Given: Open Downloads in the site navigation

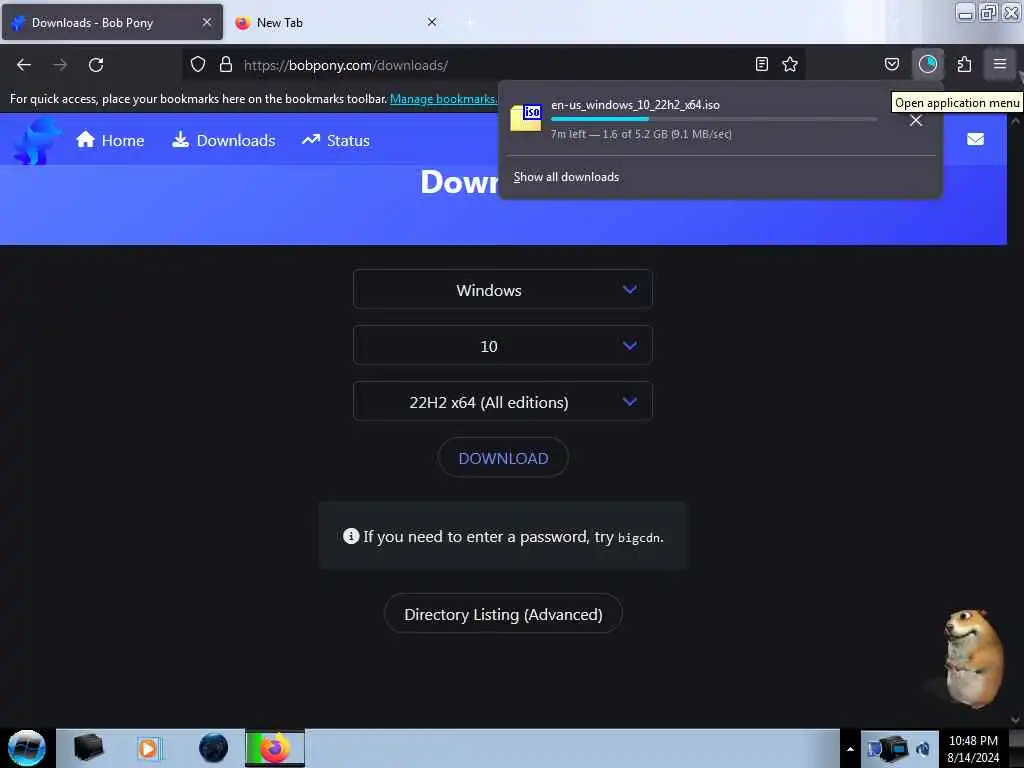Looking at the screenshot, I should coord(223,140).
